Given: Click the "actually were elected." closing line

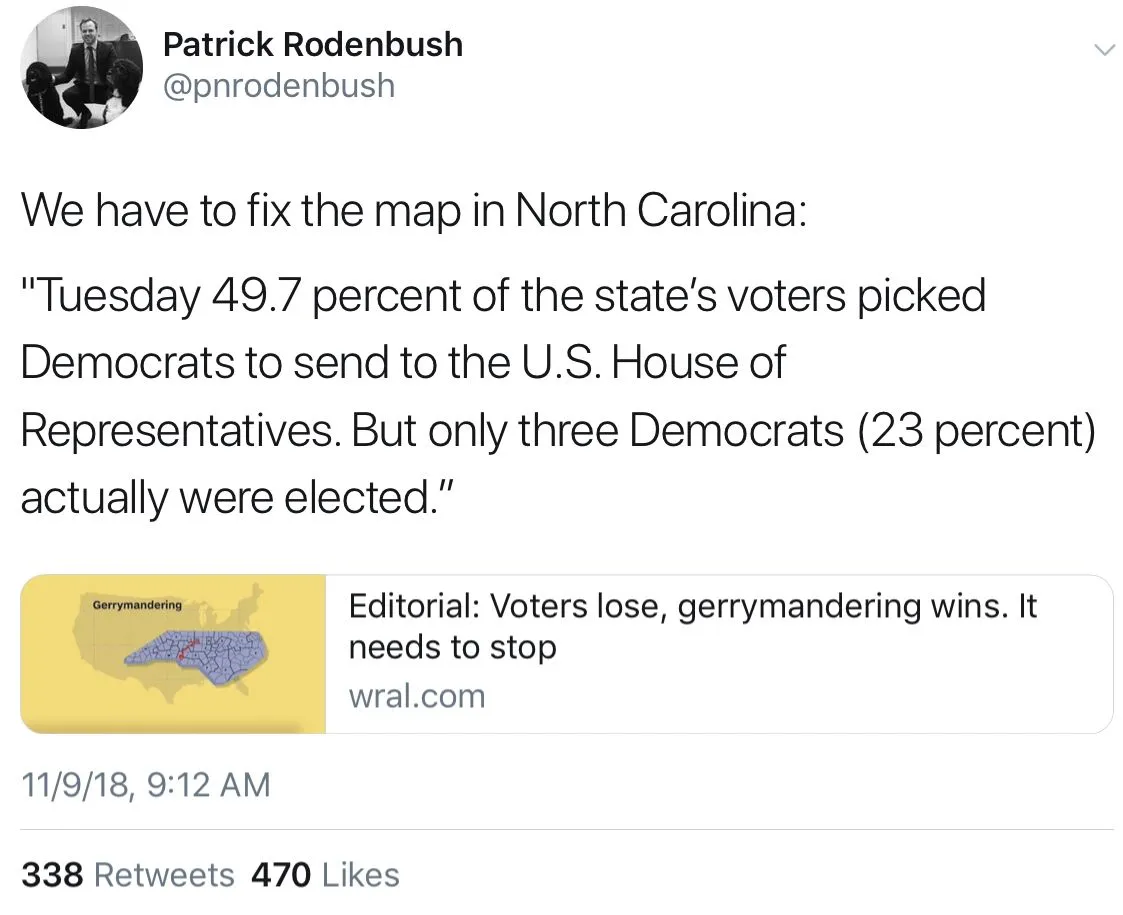Looking at the screenshot, I should tap(238, 497).
